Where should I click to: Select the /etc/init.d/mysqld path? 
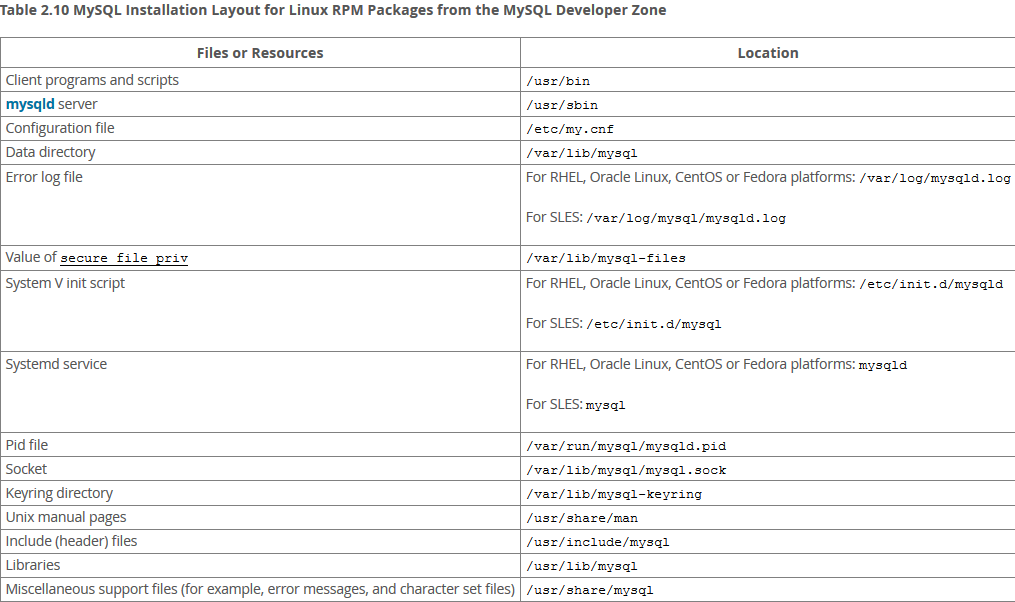[931, 284]
